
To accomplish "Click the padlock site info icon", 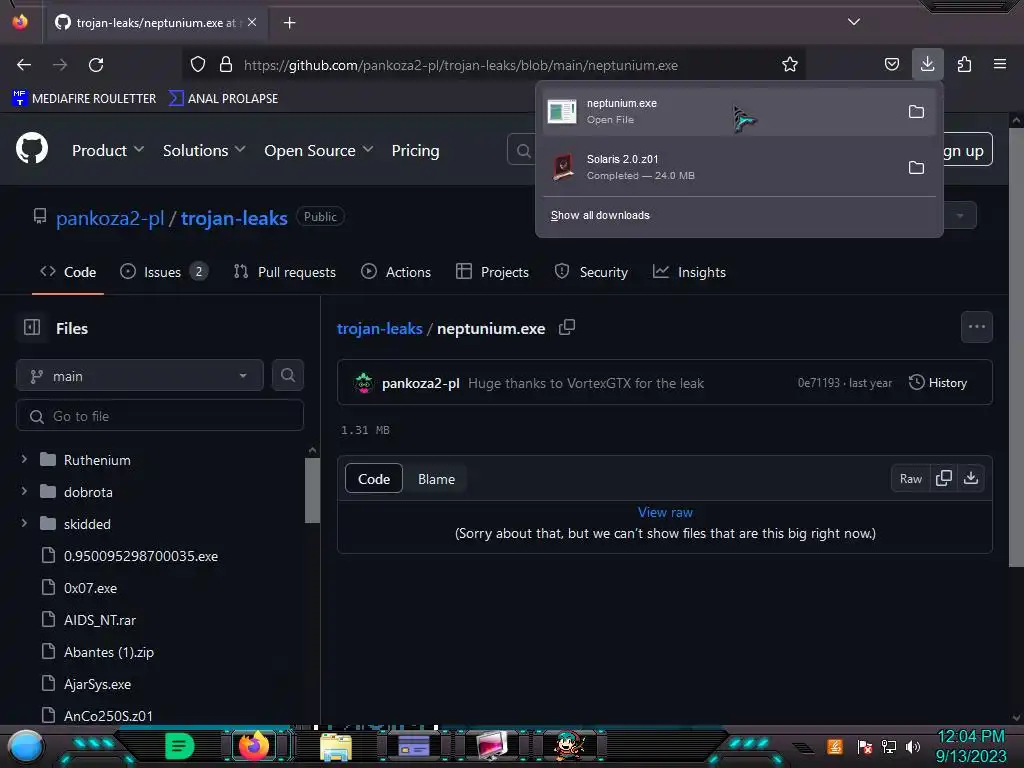I will point(226,65).
